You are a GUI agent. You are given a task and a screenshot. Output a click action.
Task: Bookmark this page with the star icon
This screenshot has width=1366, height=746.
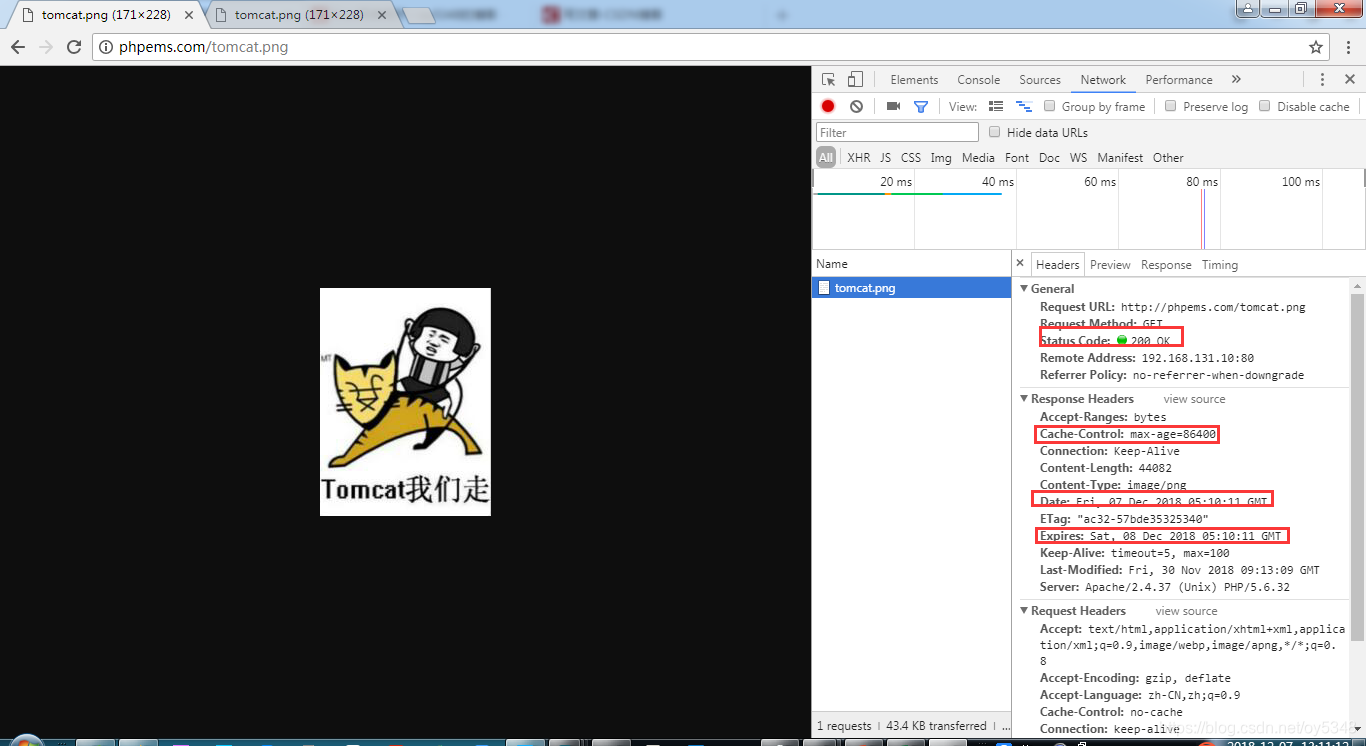point(1316,47)
